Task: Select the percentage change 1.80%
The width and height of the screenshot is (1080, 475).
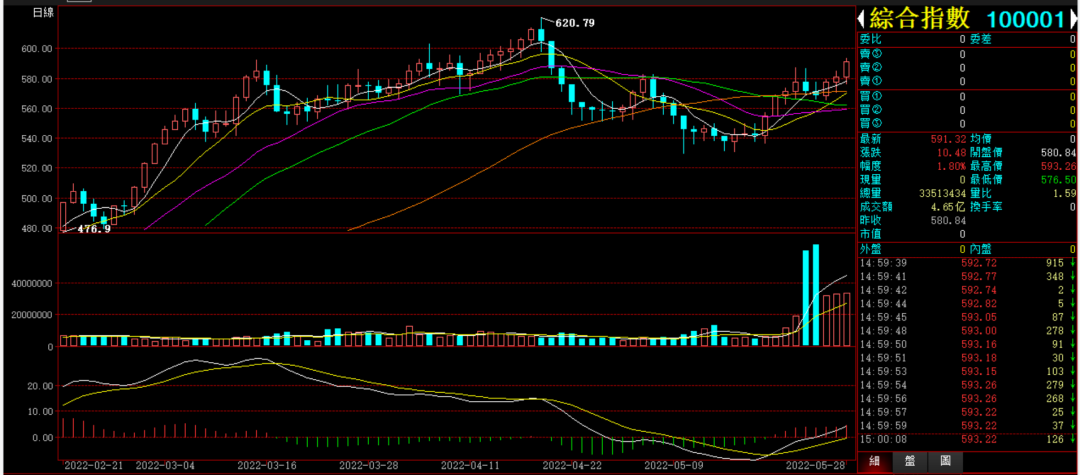Action: point(950,166)
